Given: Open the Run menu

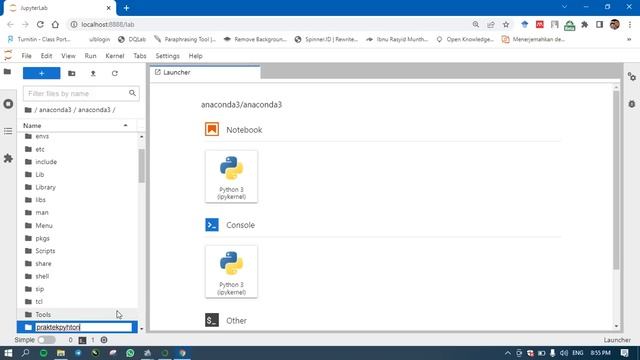Looking at the screenshot, I should pos(90,56).
